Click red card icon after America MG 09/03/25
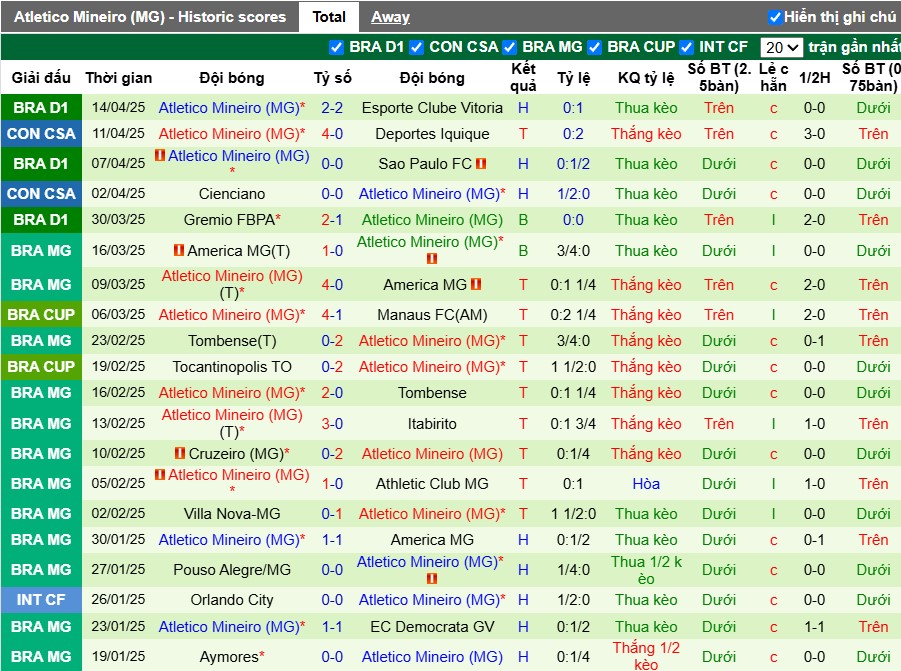This screenshot has height=671, width=901. (476, 284)
